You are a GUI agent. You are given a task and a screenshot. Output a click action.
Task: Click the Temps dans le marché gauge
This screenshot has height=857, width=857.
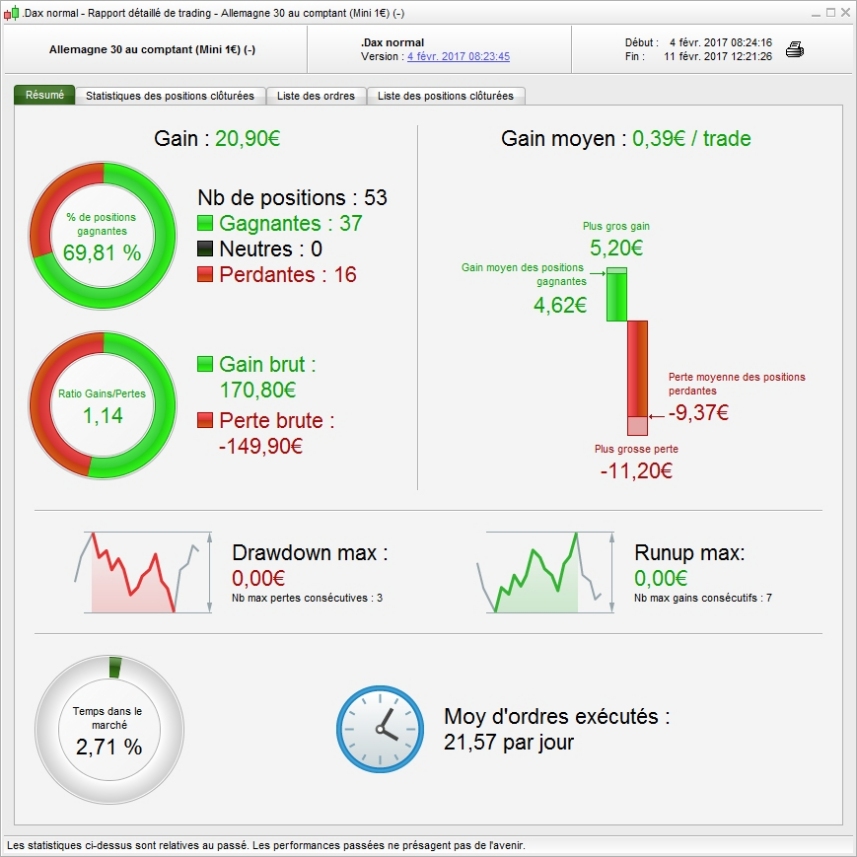pyautogui.click(x=109, y=730)
